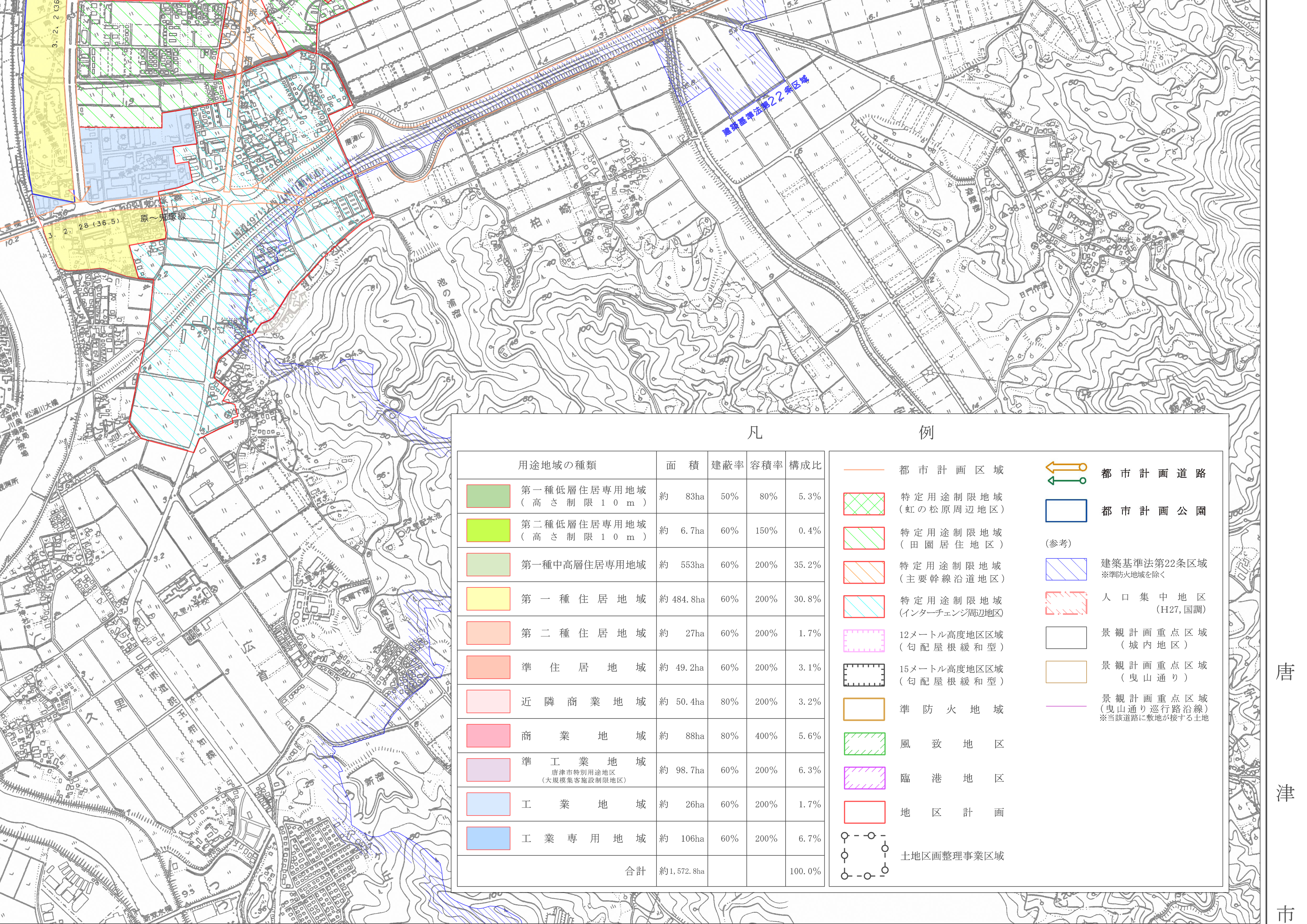Screen dimensions: 1307x924
Task: Click the 約1,572.8ha total area cell
Action: click(x=682, y=871)
